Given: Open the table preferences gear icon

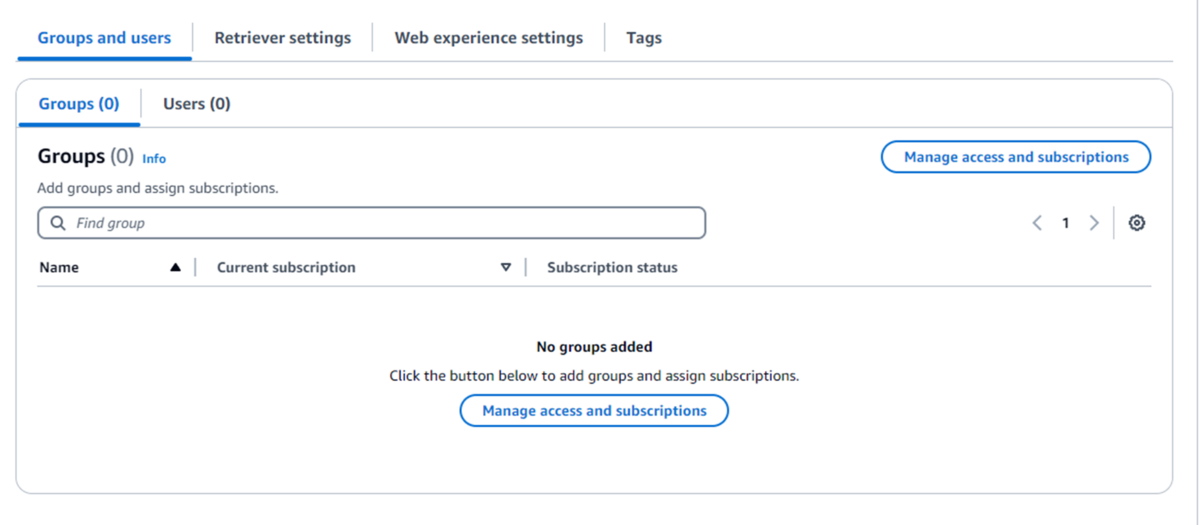Looking at the screenshot, I should (1136, 223).
